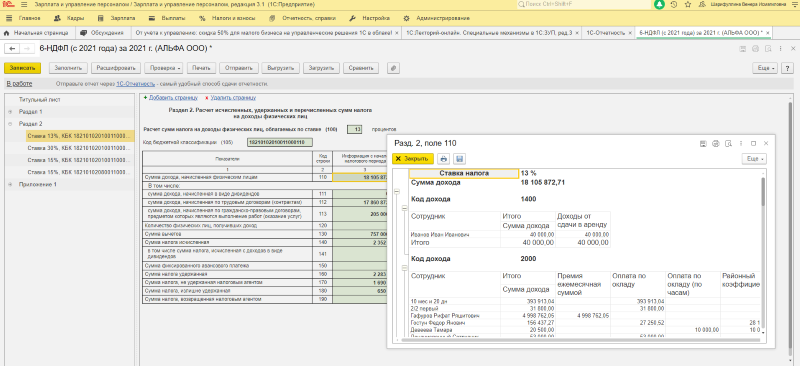Screen dimensions: 800x366
Task: Click the tax rate field 13
Action: (355, 130)
